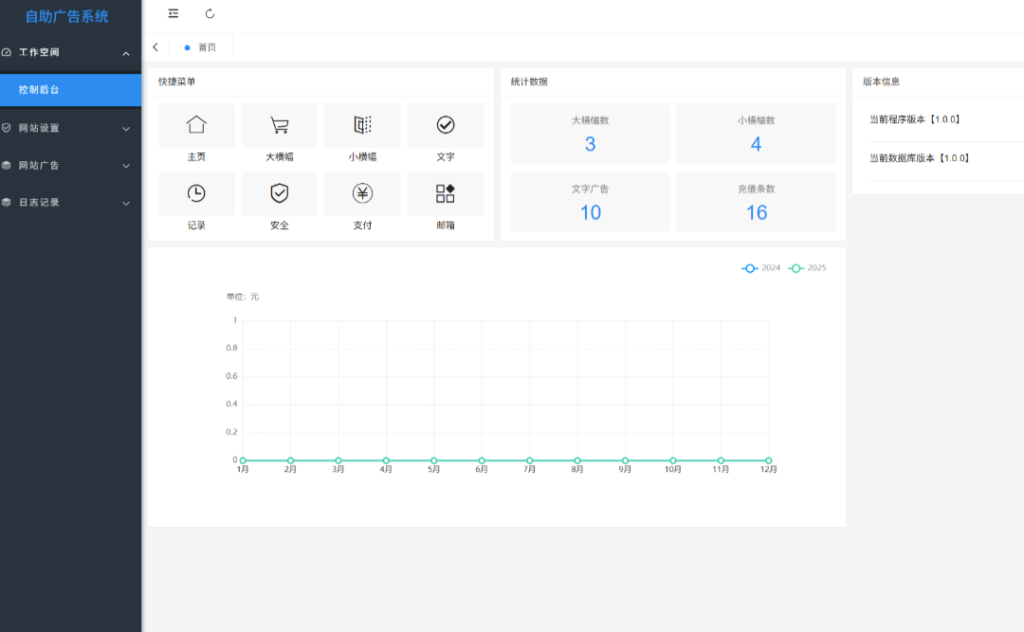Click the 充值条数 statistic card
Image resolution: width=1024 pixels, height=632 pixels.
click(756, 201)
